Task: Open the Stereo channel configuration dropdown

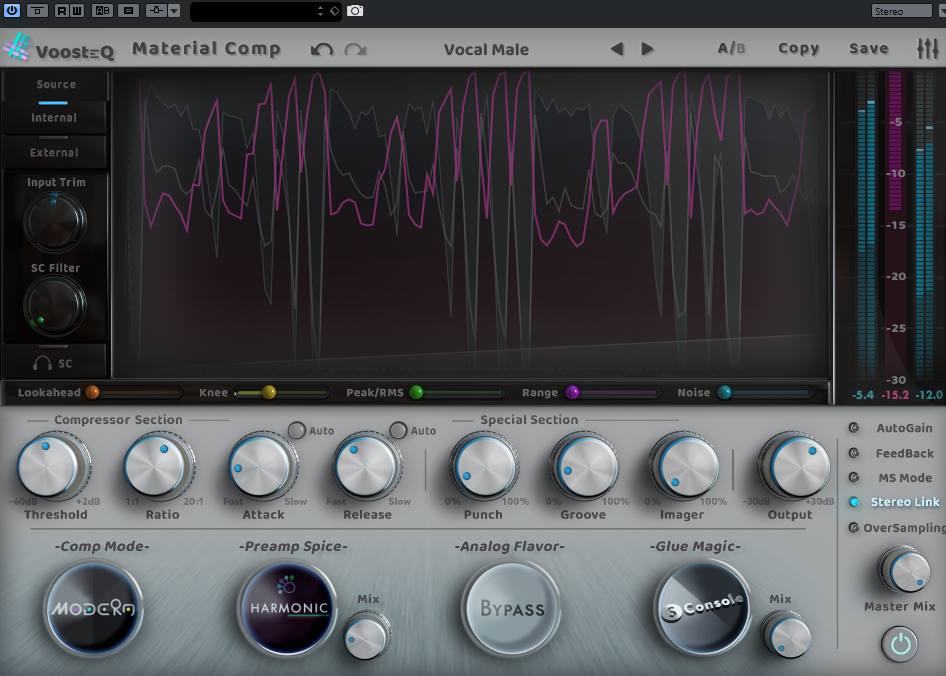Action: pyautogui.click(x=901, y=11)
